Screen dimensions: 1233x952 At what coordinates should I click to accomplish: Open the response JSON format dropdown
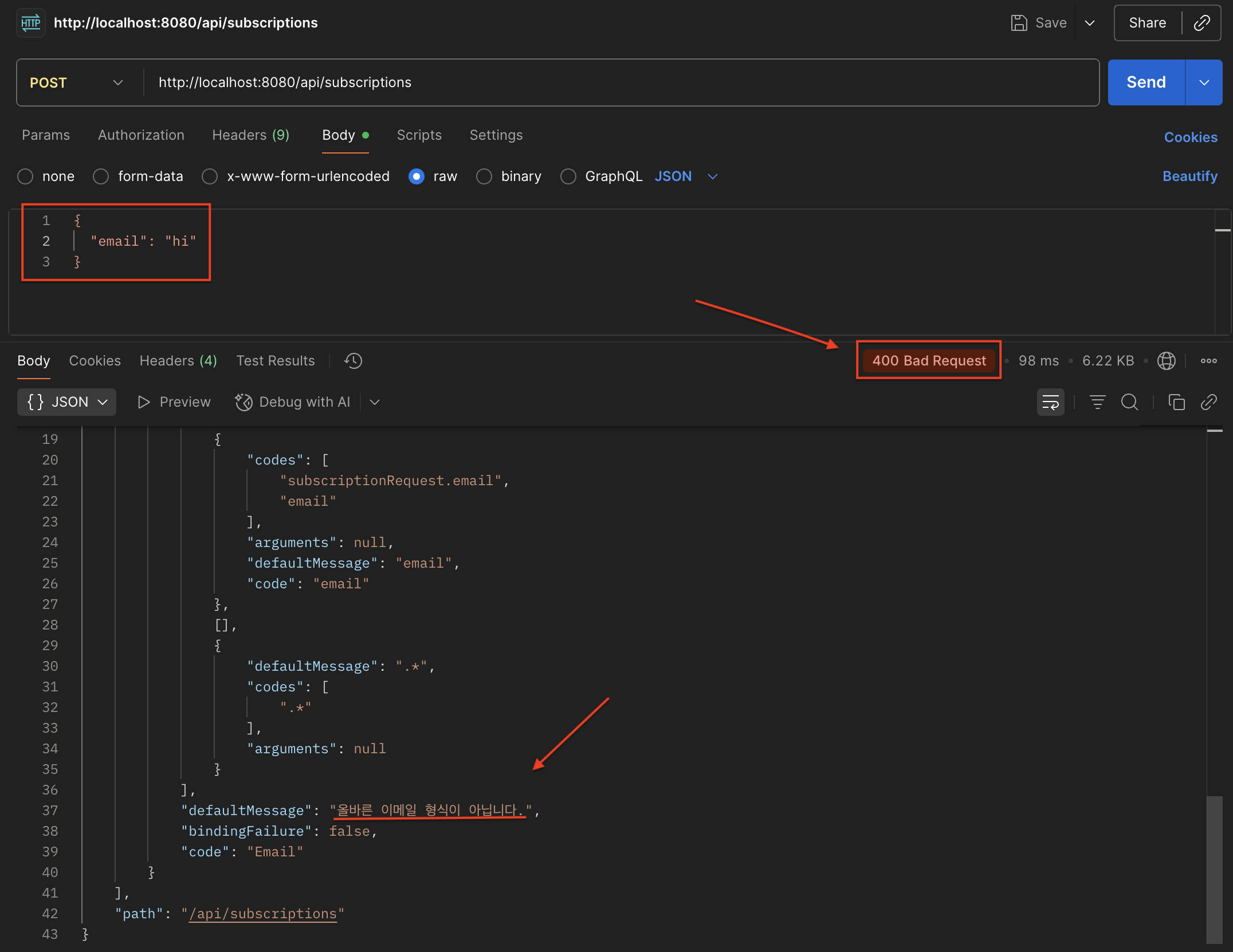pos(67,402)
